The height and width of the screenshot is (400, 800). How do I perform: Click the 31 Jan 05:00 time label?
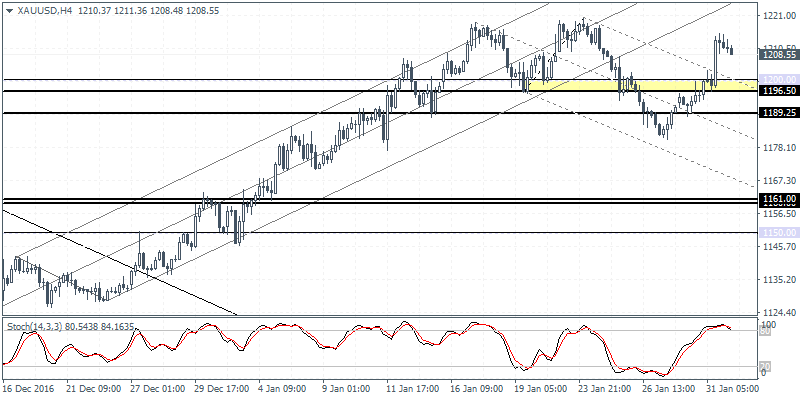click(x=731, y=387)
